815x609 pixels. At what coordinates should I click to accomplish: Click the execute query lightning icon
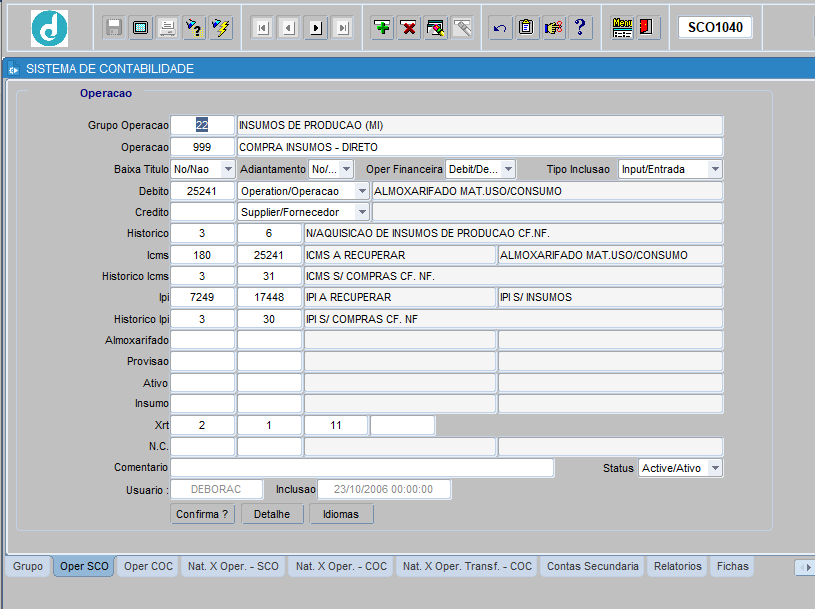pos(221,28)
